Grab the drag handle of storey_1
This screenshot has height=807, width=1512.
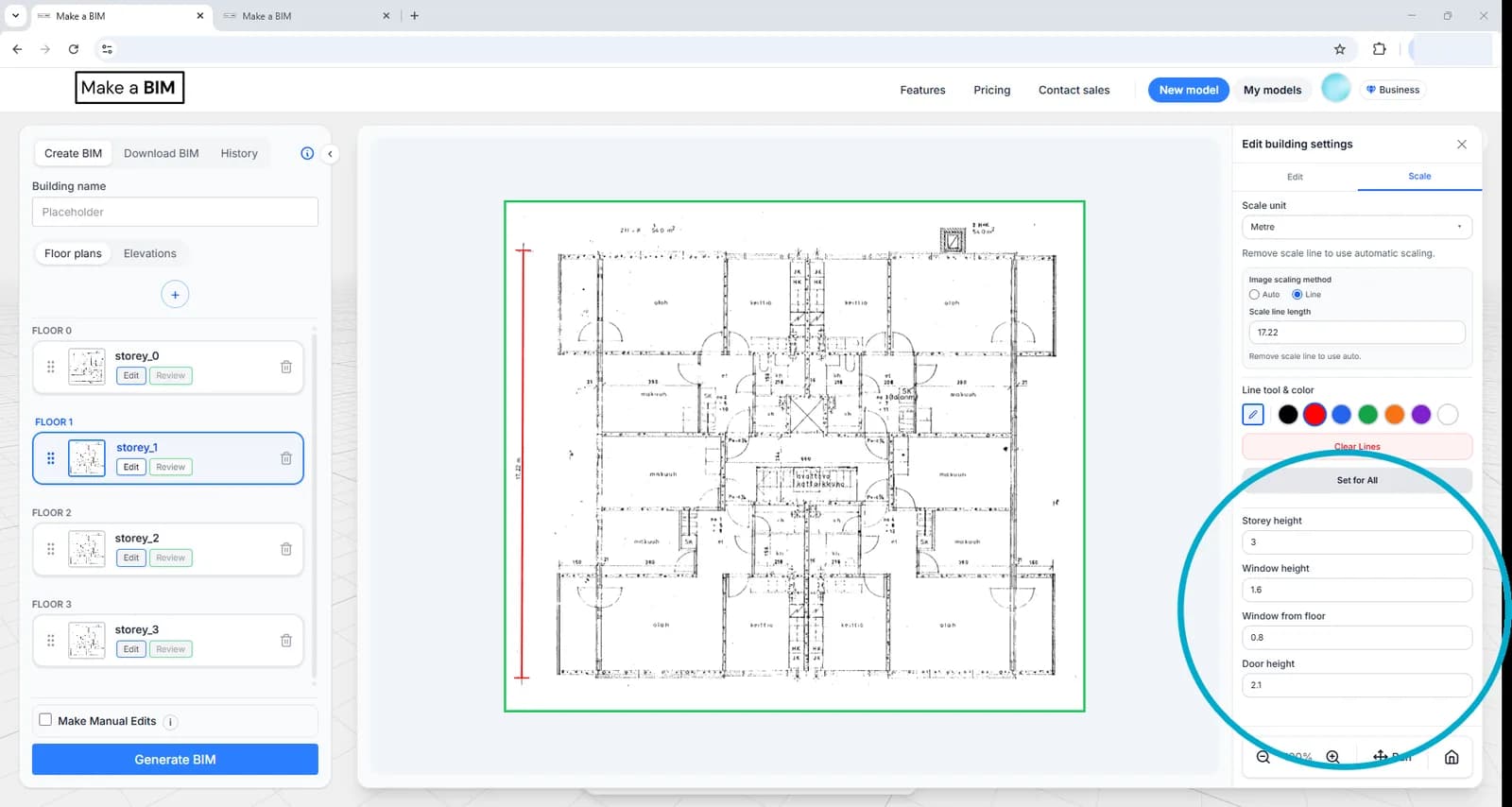(51, 458)
